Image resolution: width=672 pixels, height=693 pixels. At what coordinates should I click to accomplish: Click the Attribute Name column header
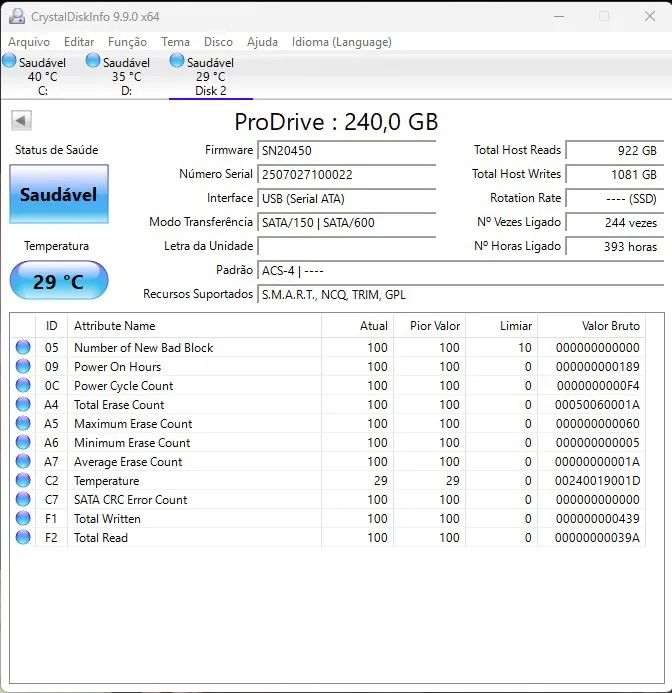[195, 326]
